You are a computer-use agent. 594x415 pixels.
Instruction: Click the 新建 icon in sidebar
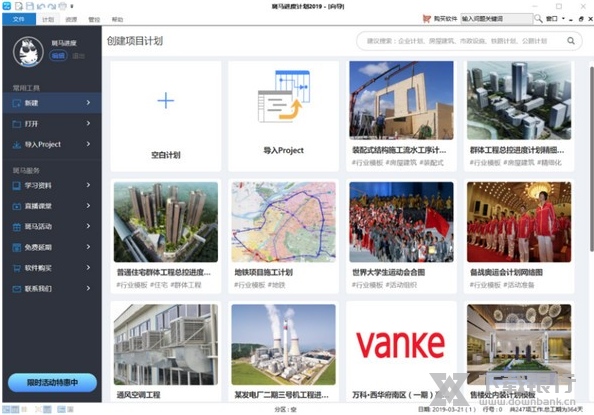[16, 103]
